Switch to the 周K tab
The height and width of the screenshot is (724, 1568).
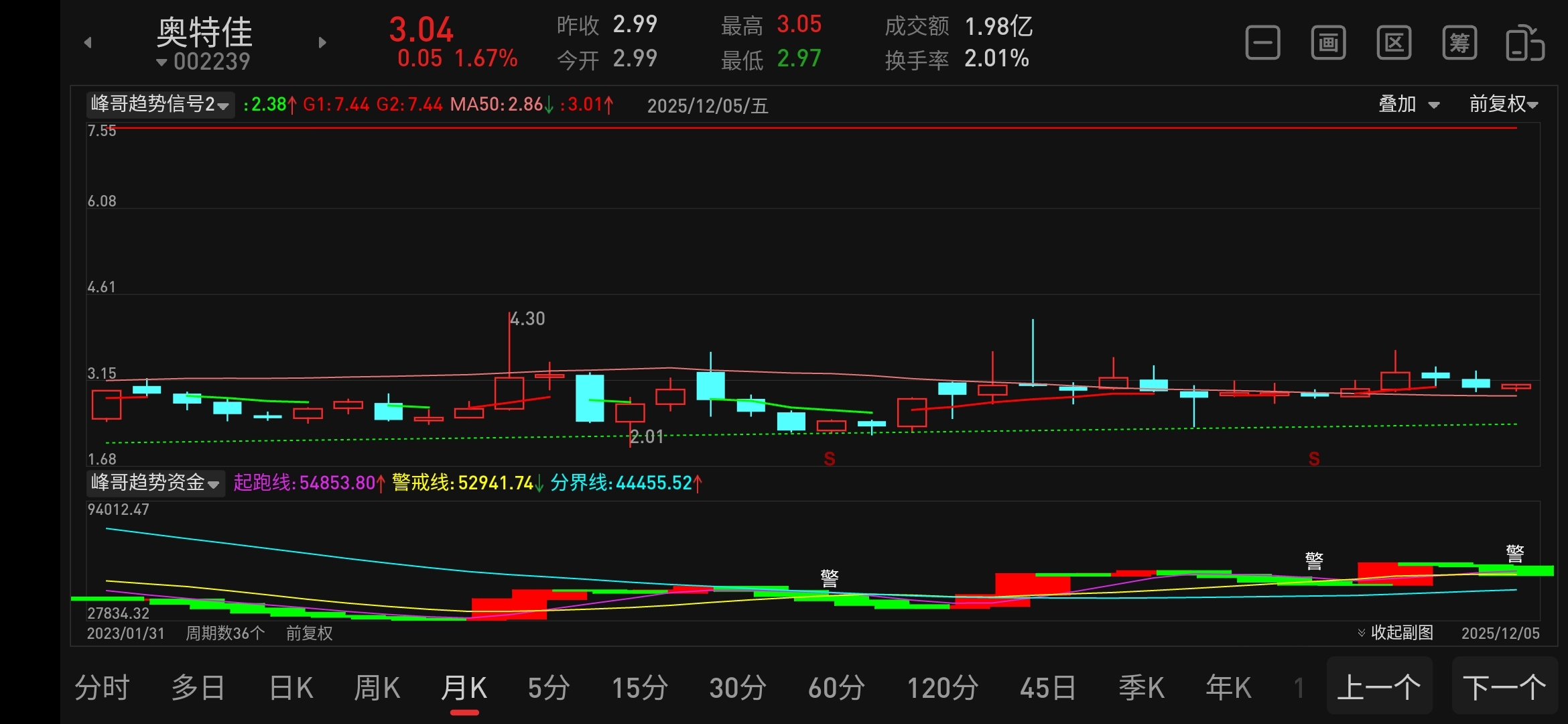tap(377, 688)
